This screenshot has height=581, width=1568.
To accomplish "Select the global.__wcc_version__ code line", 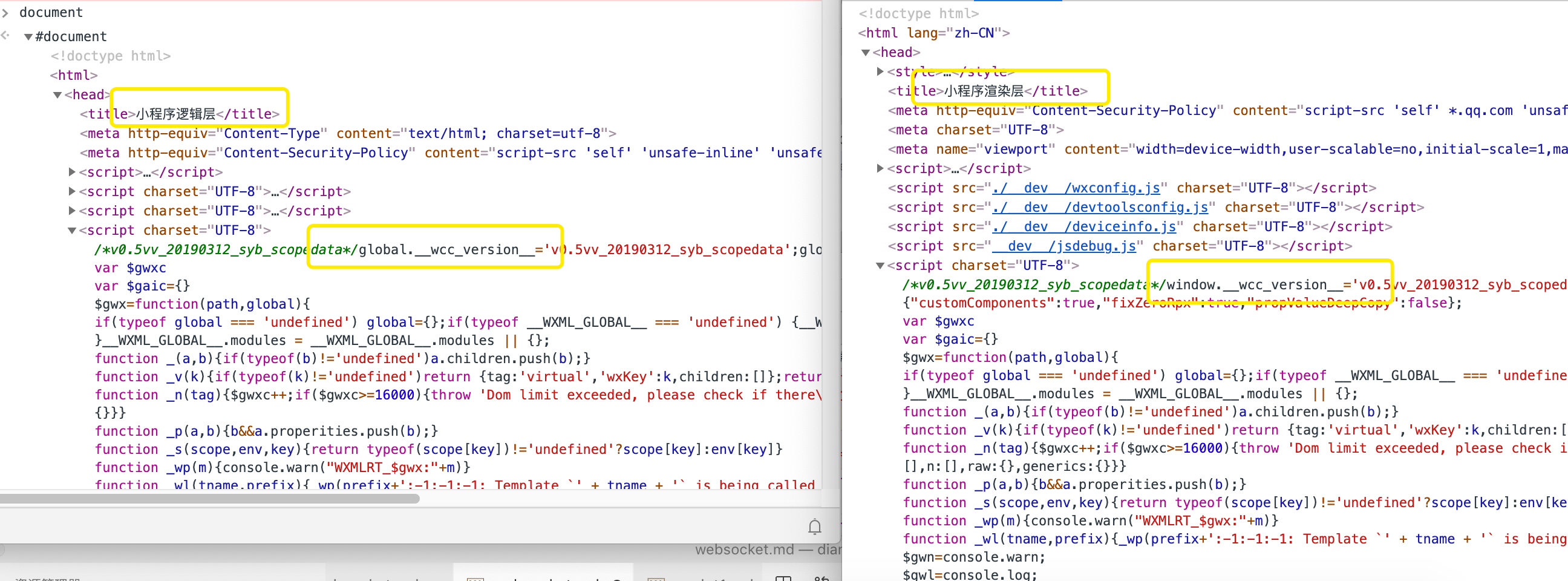I will (x=458, y=250).
